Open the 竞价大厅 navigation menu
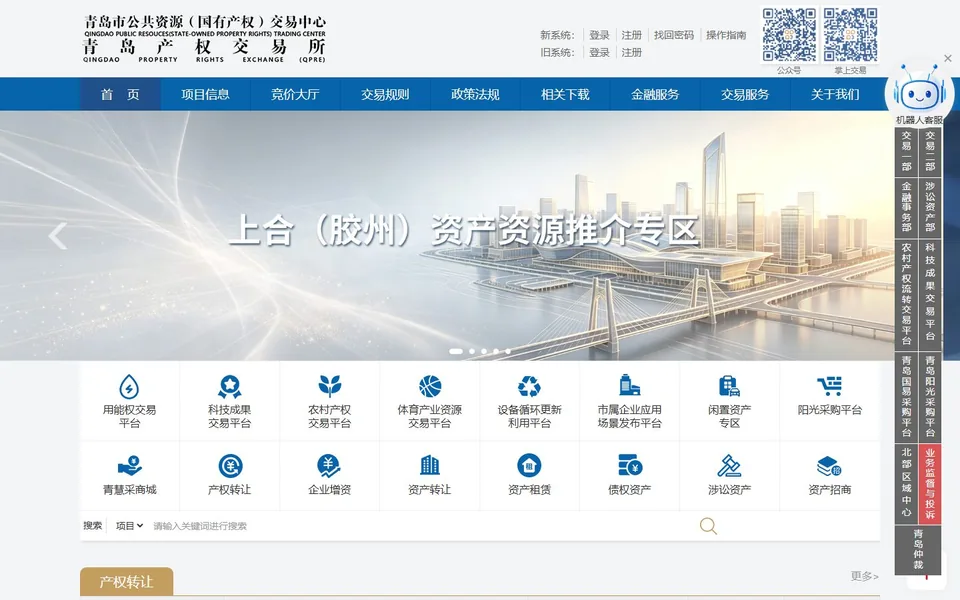The image size is (960, 600). (x=295, y=94)
